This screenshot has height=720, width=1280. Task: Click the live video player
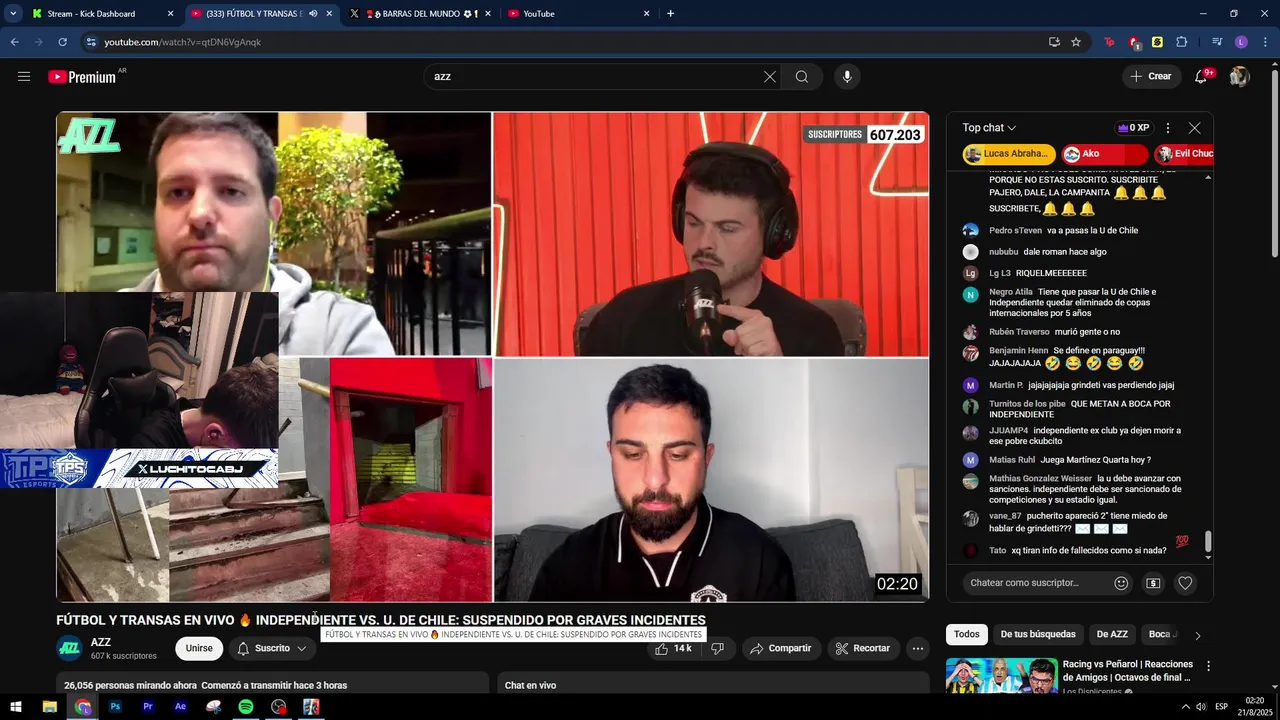click(492, 357)
